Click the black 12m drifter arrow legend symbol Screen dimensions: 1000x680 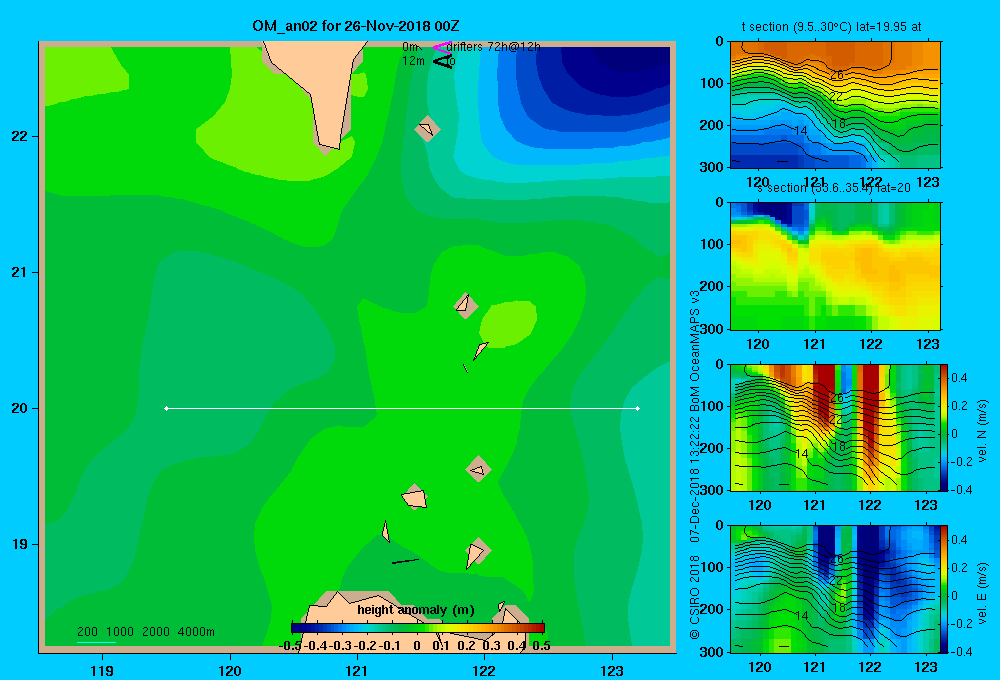(443, 61)
